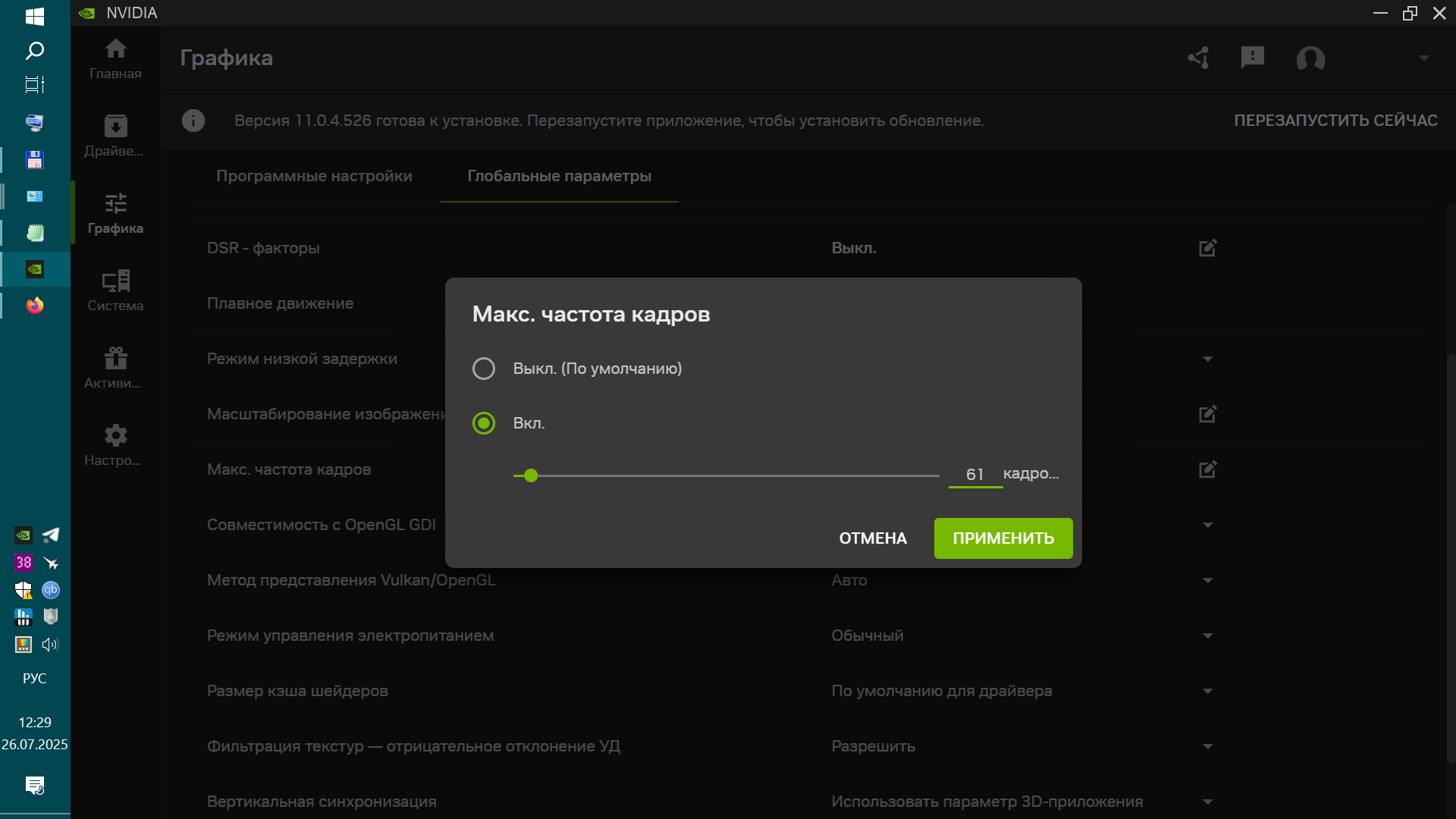
Task: Select the Выкл. (По умолчанию) radio button
Action: [x=484, y=369]
